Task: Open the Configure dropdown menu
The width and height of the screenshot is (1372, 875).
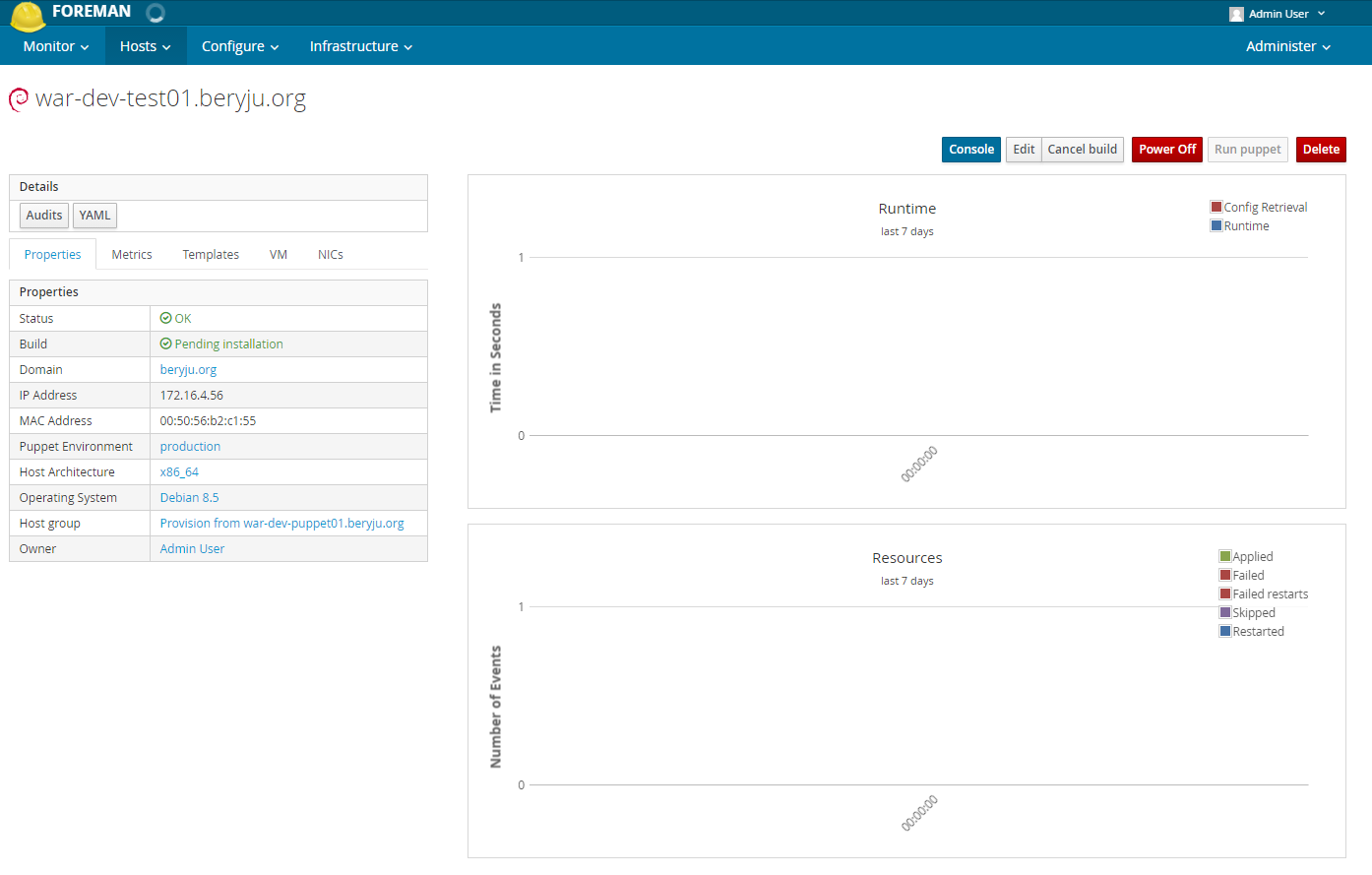Action: click(x=240, y=46)
